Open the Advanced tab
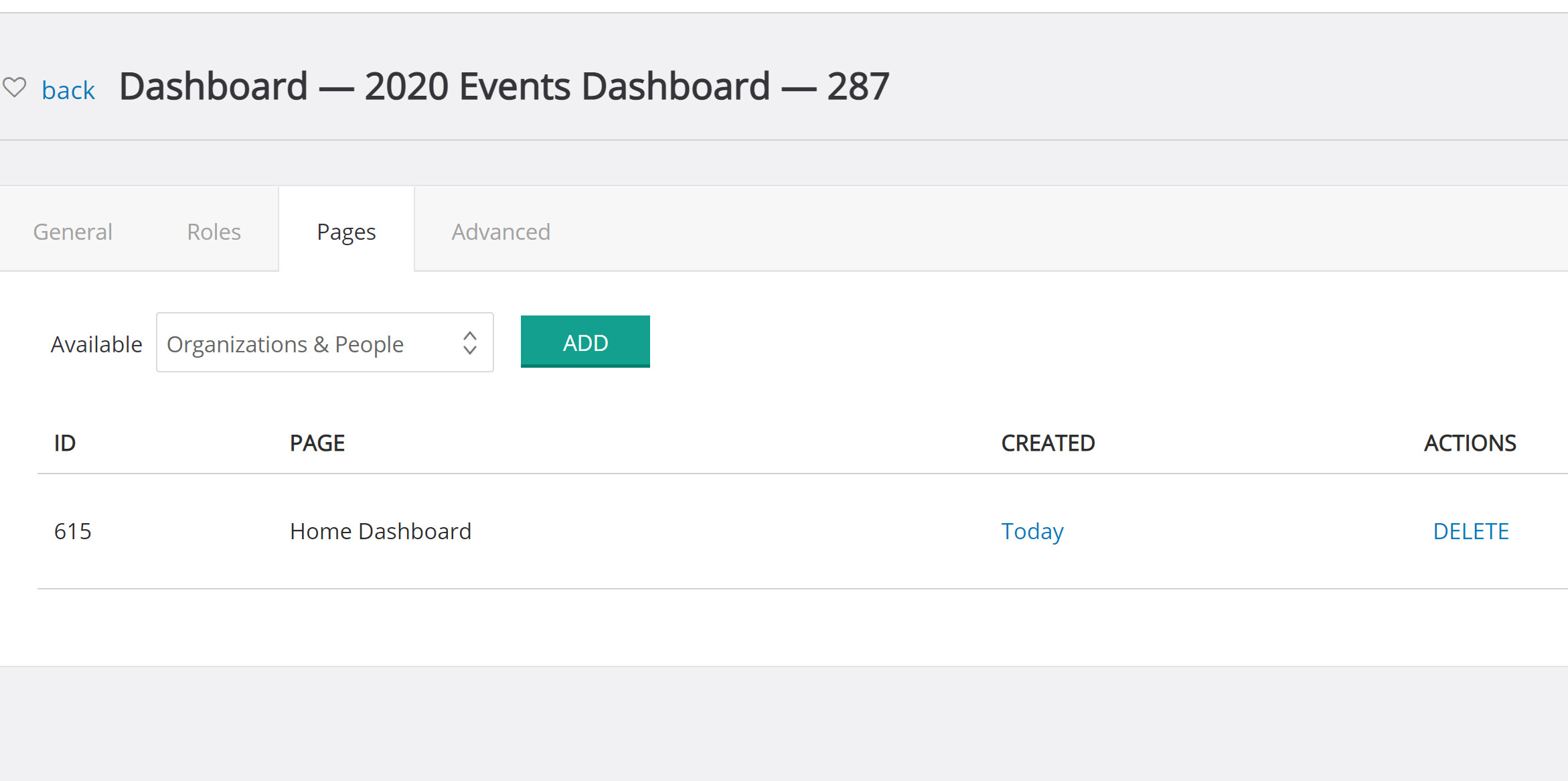Viewport: 1568px width, 781px height. coord(501,232)
